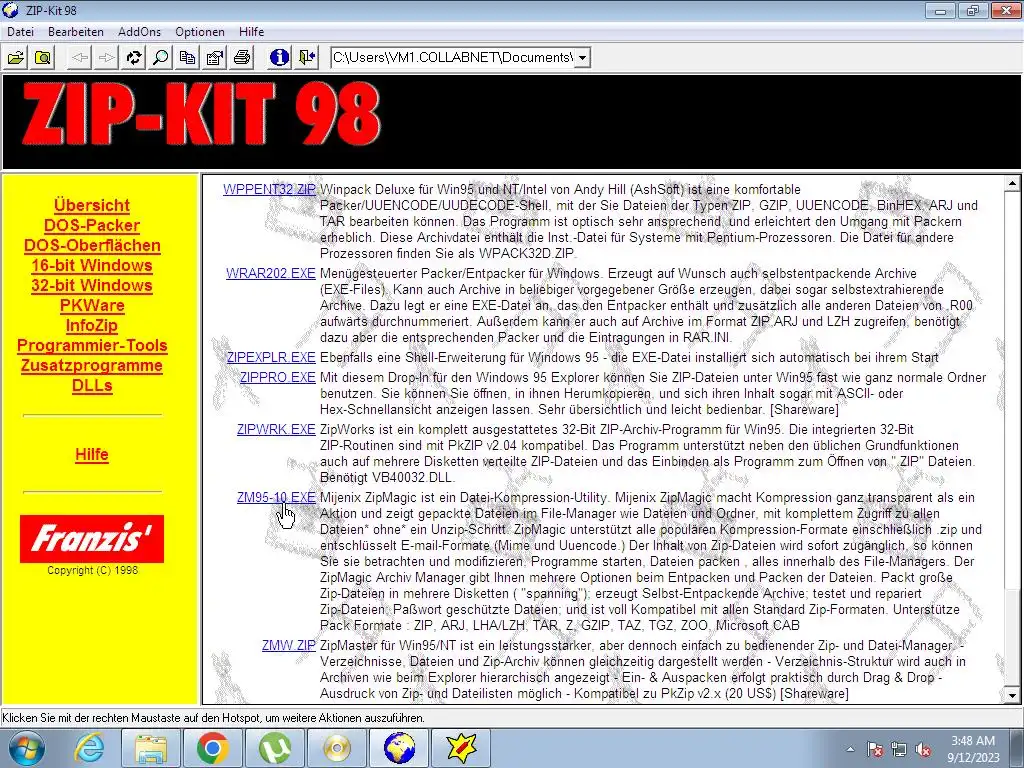
Task: Open the Windows Start button
Action: pos(27,748)
